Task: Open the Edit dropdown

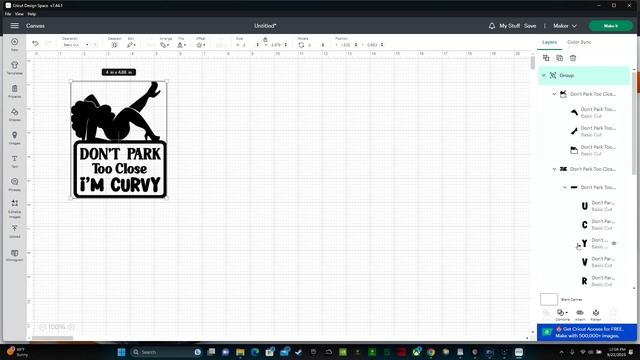Action: coord(131,45)
